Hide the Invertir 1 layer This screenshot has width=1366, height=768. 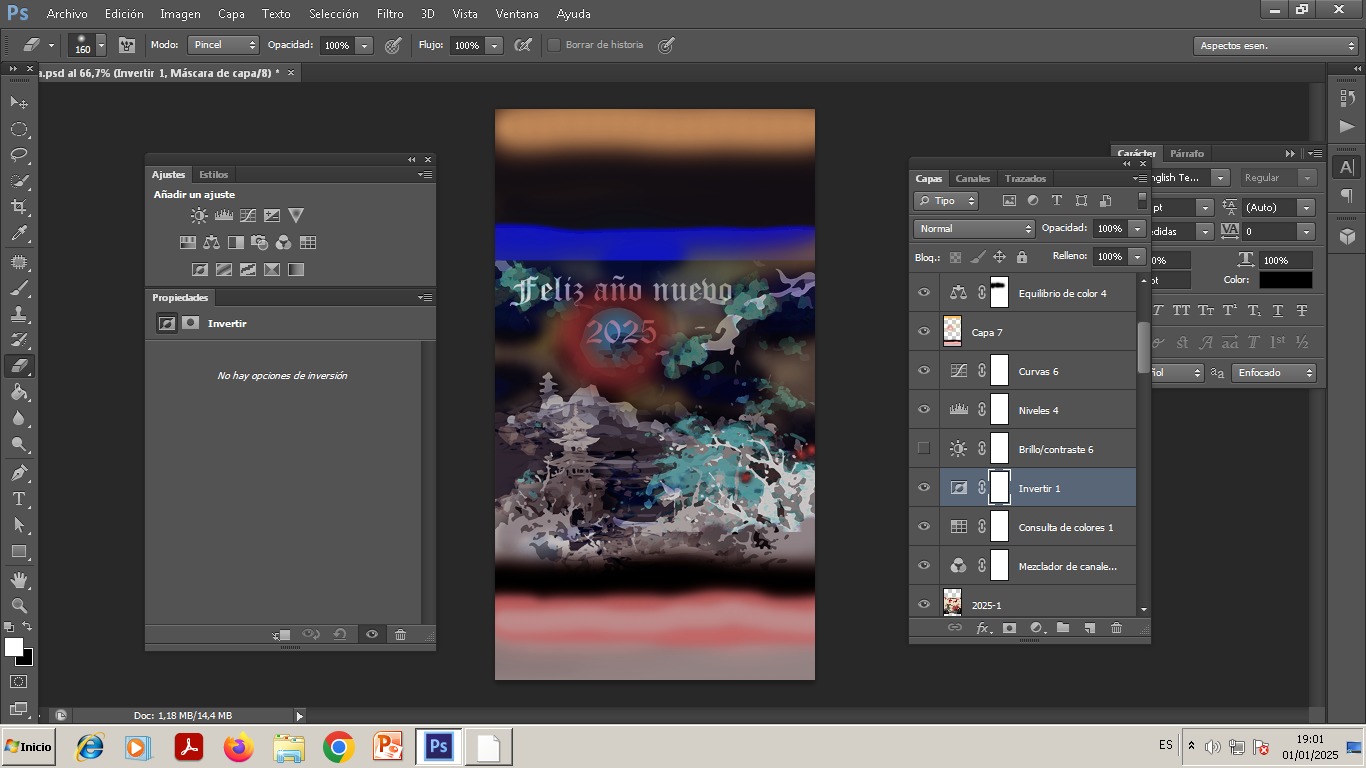[924, 488]
